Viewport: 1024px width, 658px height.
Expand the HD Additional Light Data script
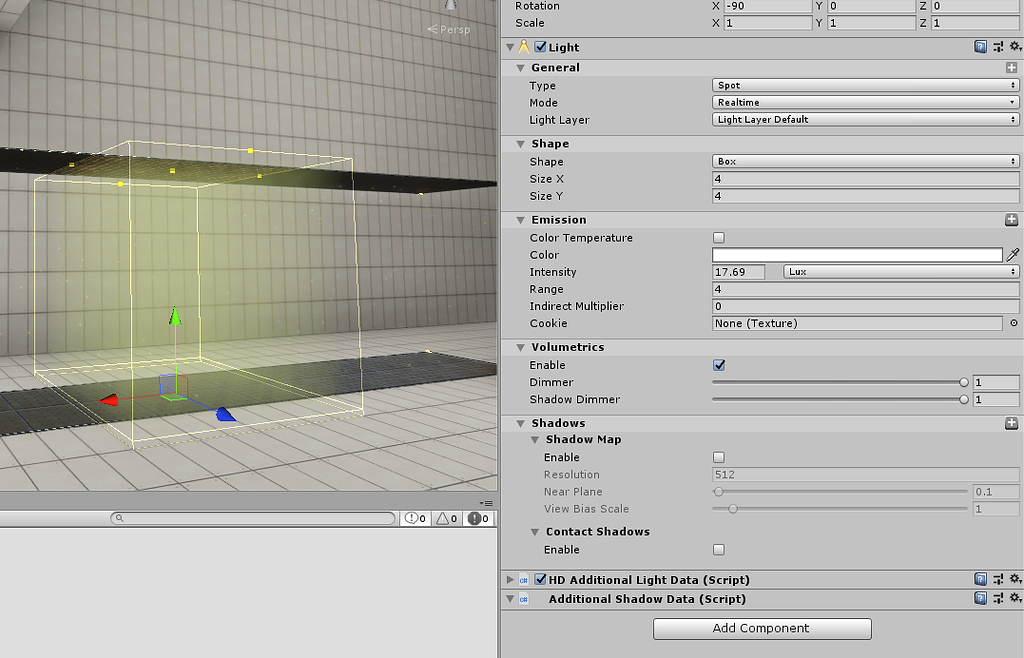(510, 579)
